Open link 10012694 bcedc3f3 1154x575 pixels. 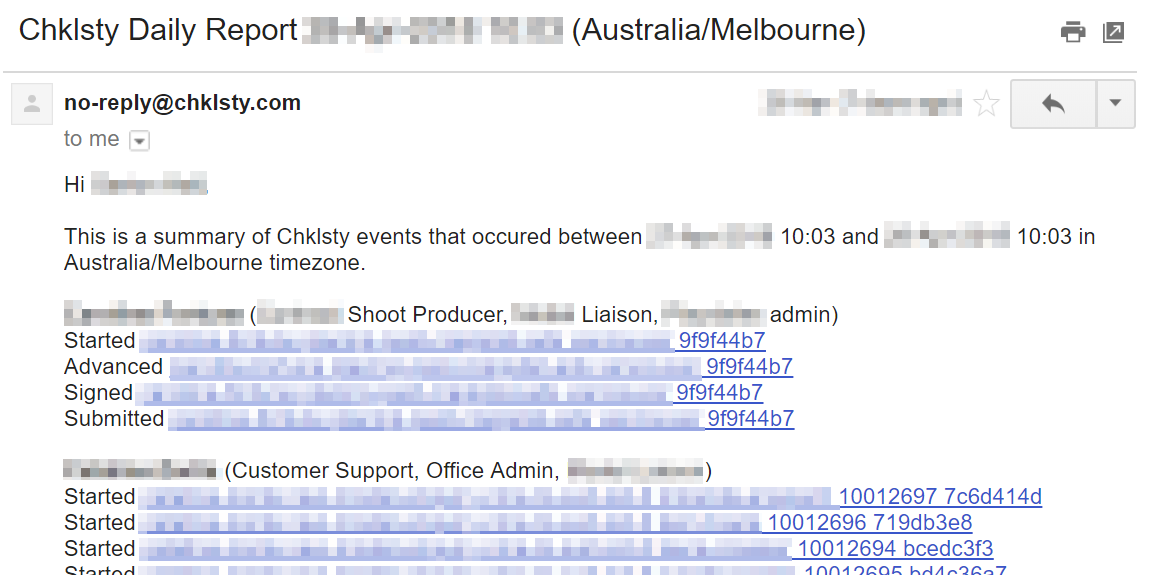566,548
